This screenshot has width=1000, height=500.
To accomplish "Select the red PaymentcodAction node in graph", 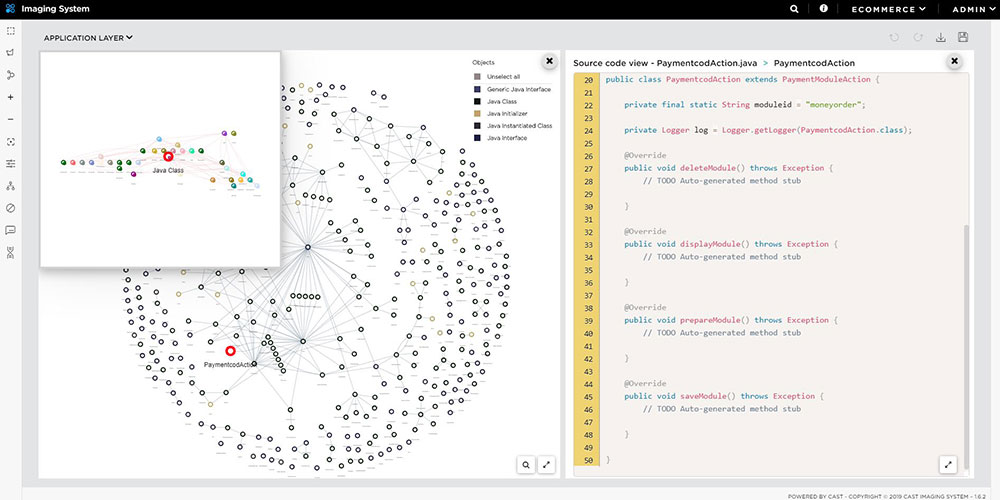I will click(230, 351).
